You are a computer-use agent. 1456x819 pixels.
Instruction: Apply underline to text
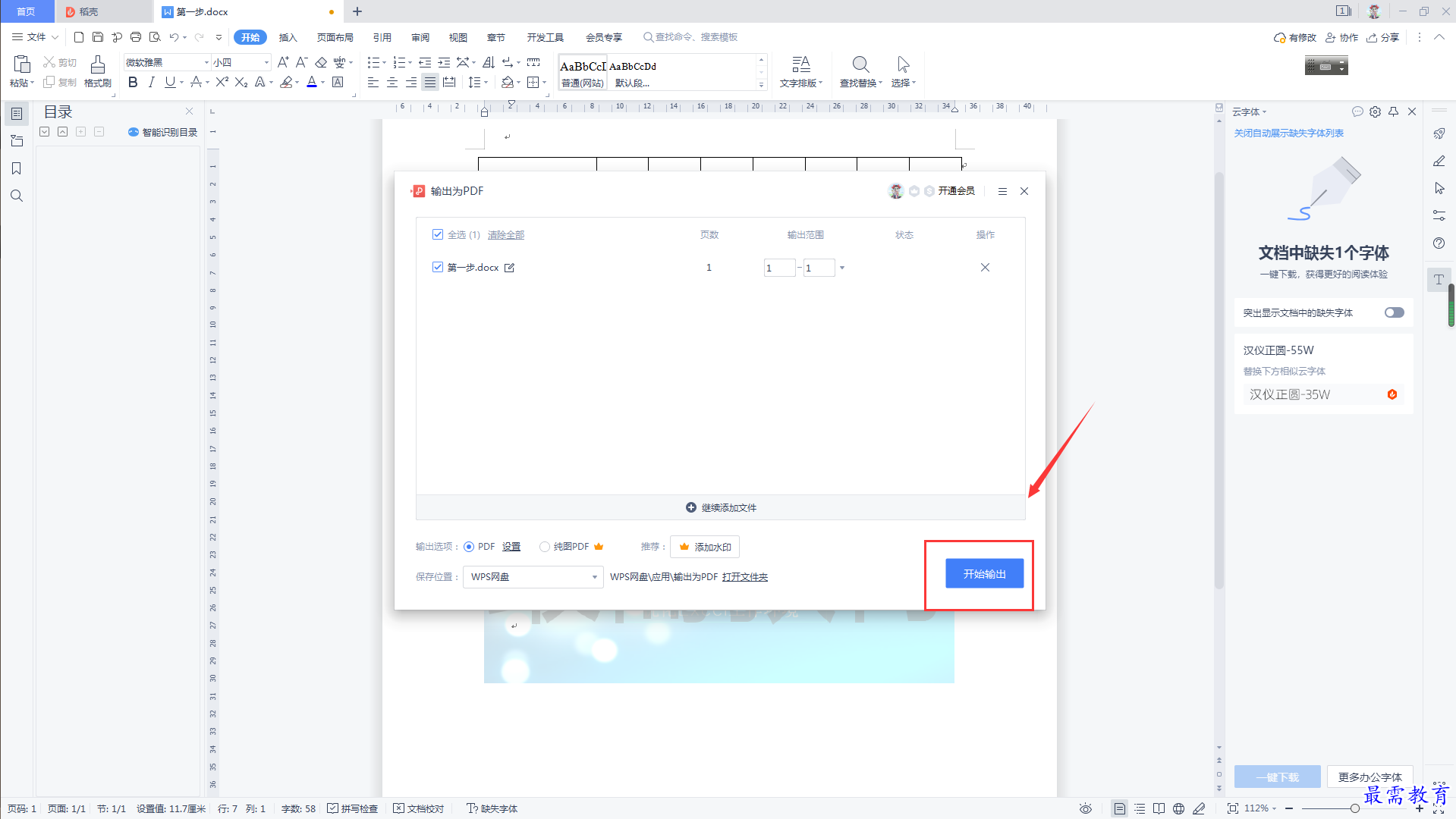pos(169,83)
